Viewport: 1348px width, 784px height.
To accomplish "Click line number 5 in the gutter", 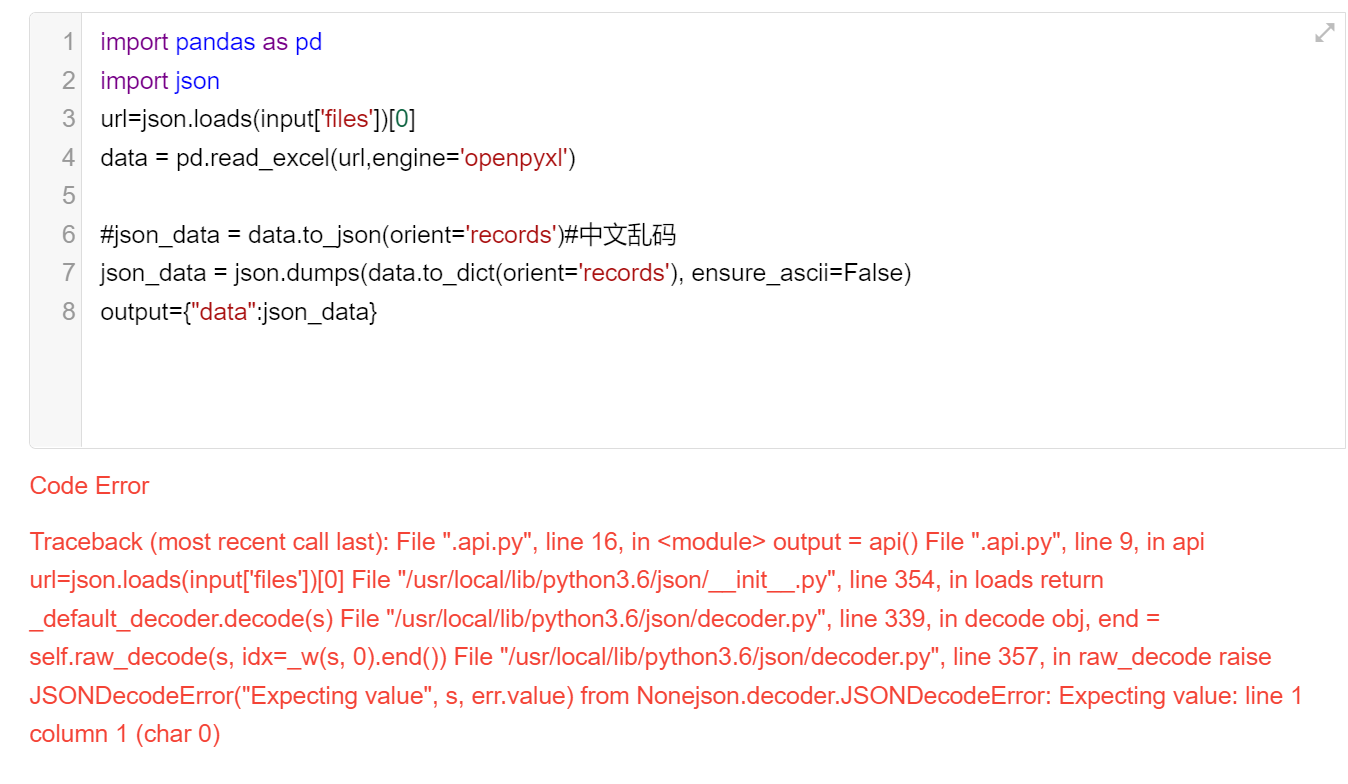I will point(68,196).
